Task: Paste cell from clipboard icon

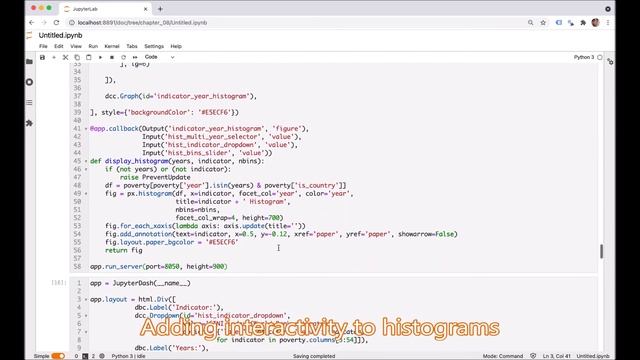Action: (89, 58)
